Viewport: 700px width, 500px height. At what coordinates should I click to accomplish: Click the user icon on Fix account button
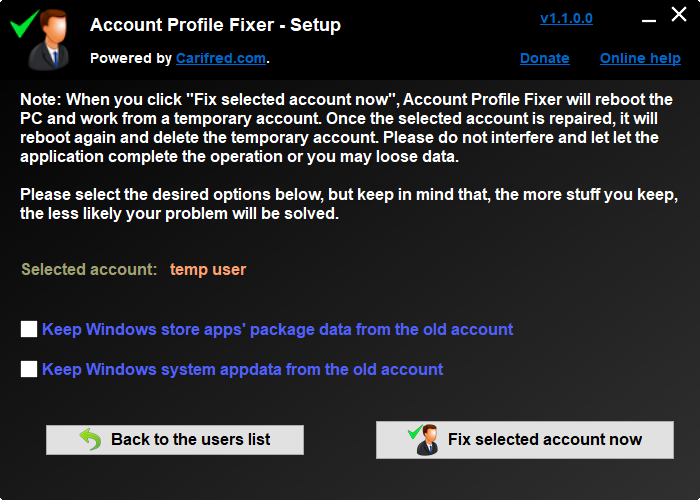pyautogui.click(x=424, y=439)
